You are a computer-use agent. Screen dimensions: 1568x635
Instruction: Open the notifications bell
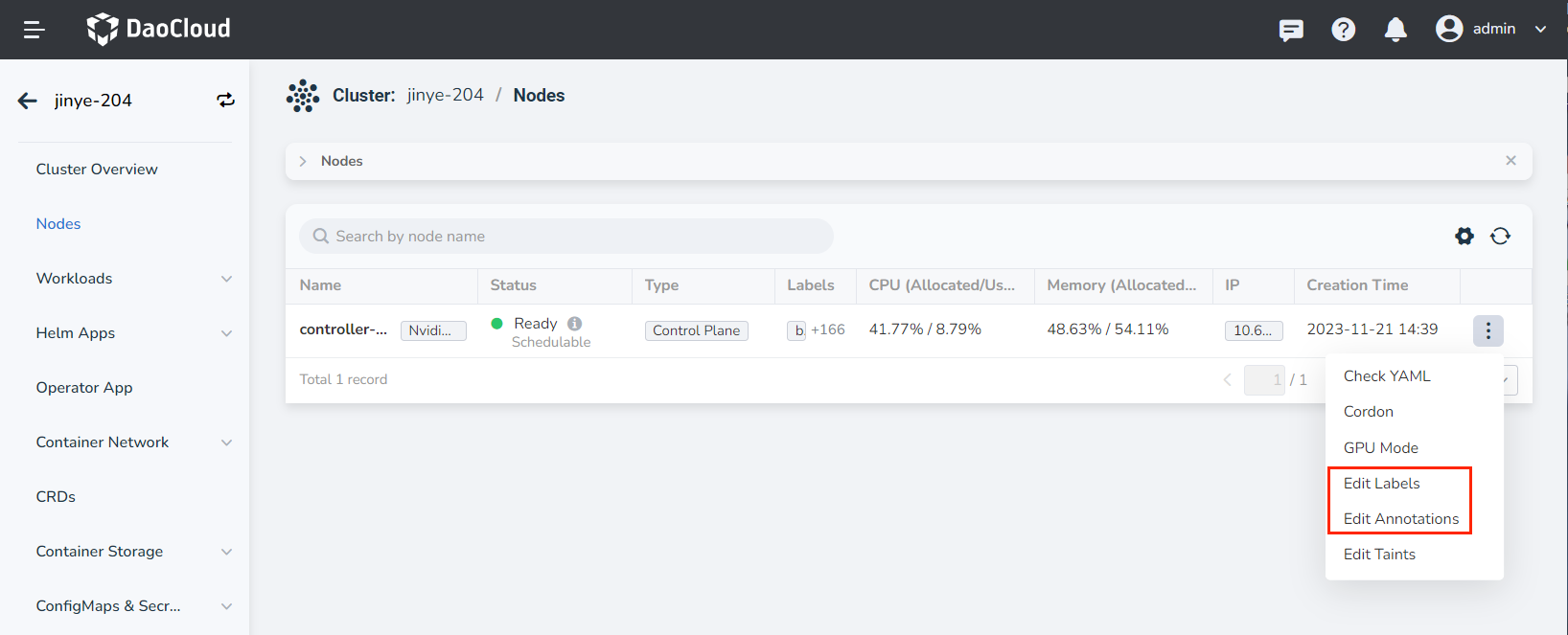[1395, 30]
